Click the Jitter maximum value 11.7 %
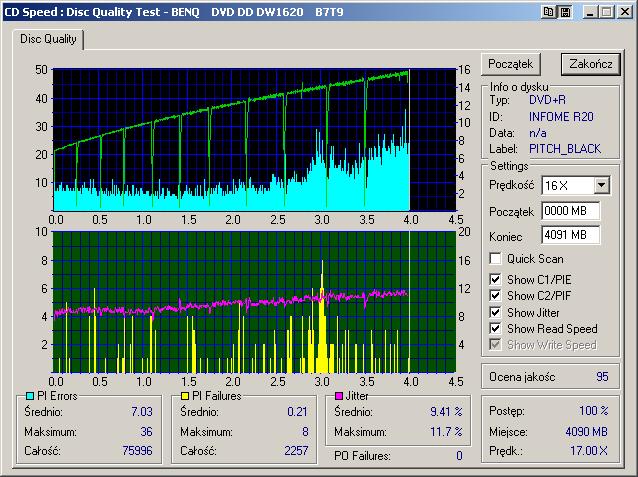The height and width of the screenshot is (477, 638). click(x=446, y=431)
